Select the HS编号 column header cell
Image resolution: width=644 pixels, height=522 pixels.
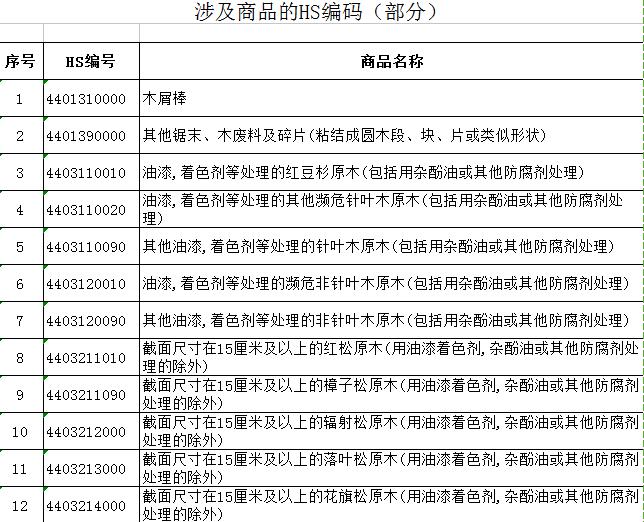(x=90, y=62)
